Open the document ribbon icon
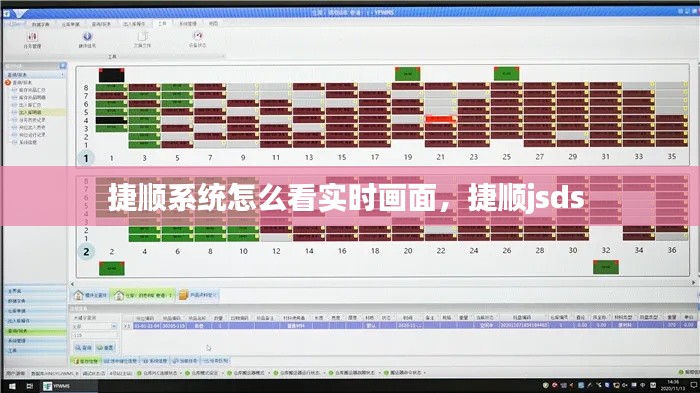Image resolution: width=700 pixels, height=393 pixels. point(142,36)
